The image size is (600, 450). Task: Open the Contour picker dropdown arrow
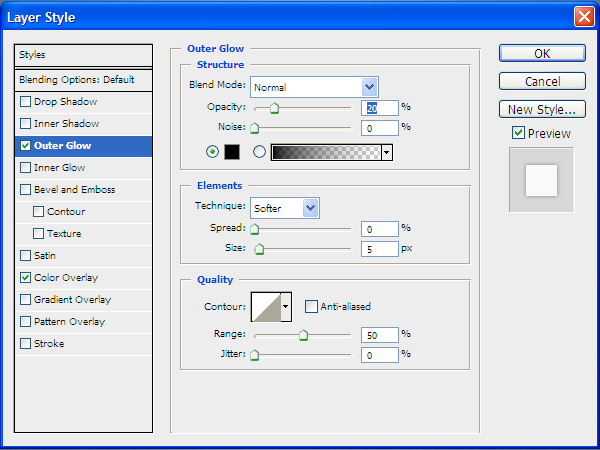coord(285,307)
